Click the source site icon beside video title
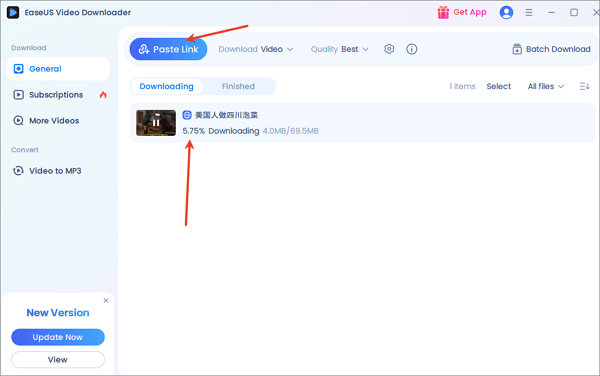Viewport: 600px width, 376px height. (187, 115)
